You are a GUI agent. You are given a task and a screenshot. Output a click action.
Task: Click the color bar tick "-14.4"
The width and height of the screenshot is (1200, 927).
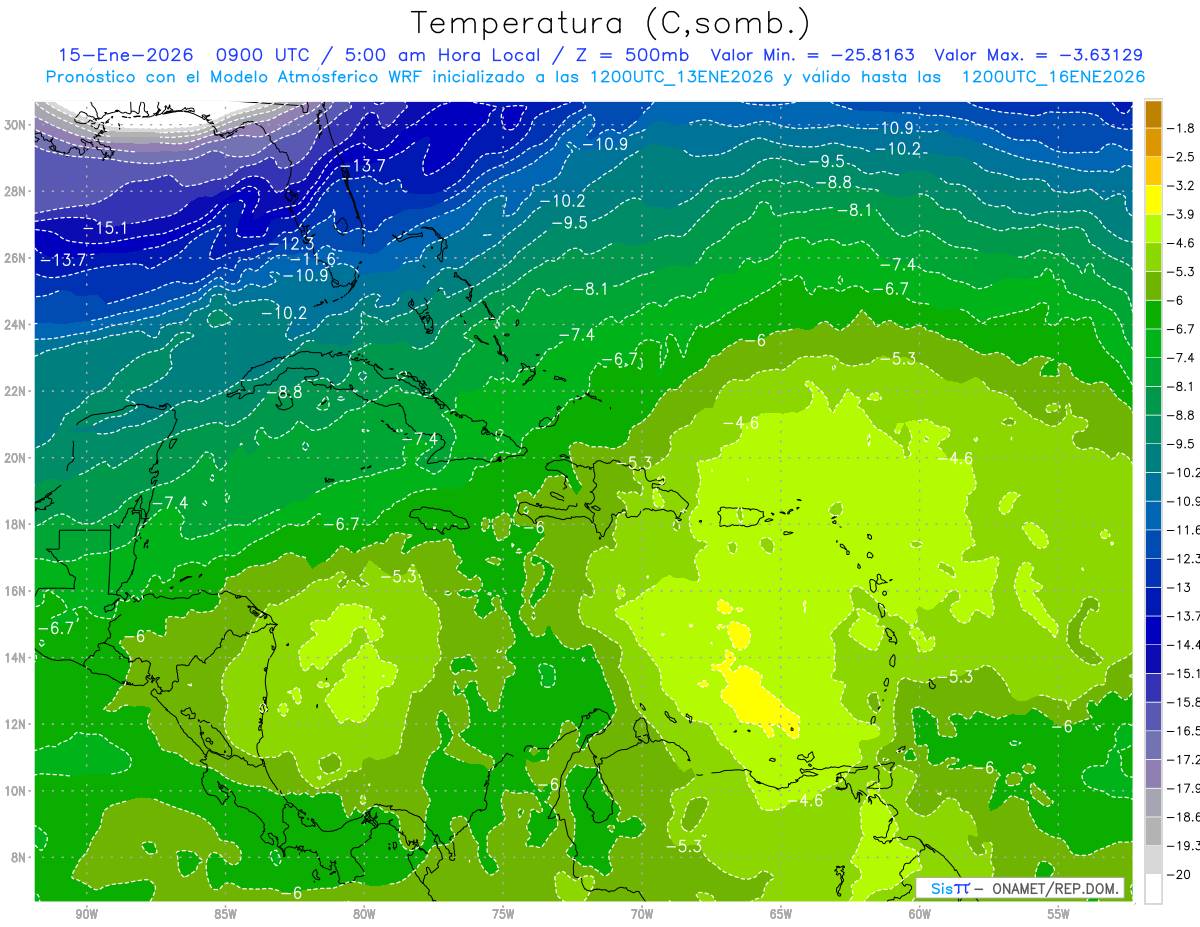tap(1186, 645)
